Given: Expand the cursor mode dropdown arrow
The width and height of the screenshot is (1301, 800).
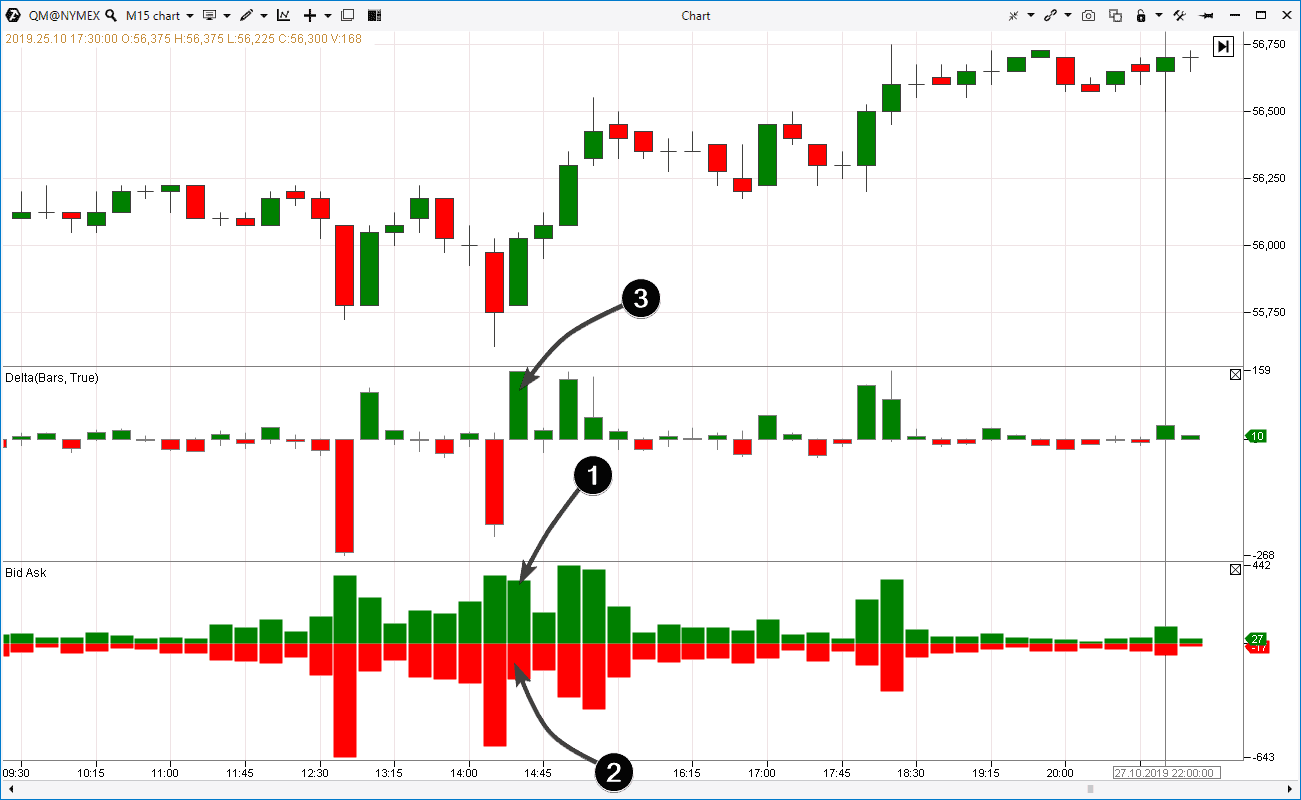Looking at the screenshot, I should 328,16.
